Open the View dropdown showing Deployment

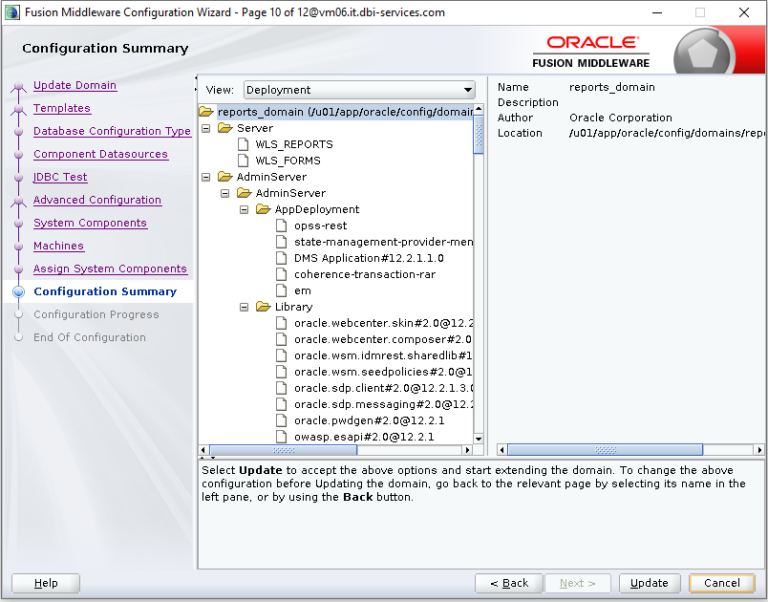[x=359, y=90]
